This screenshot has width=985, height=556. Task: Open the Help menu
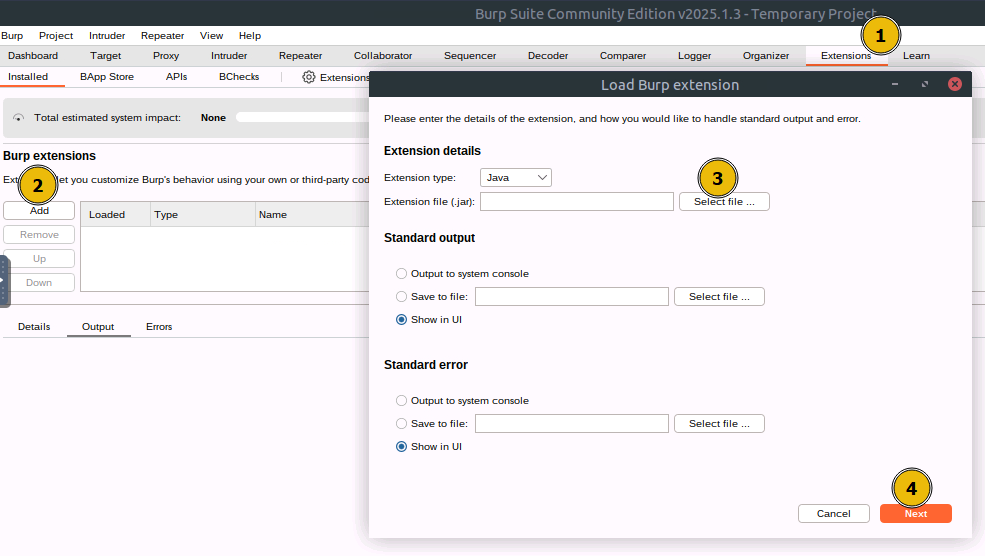pyautogui.click(x=249, y=36)
